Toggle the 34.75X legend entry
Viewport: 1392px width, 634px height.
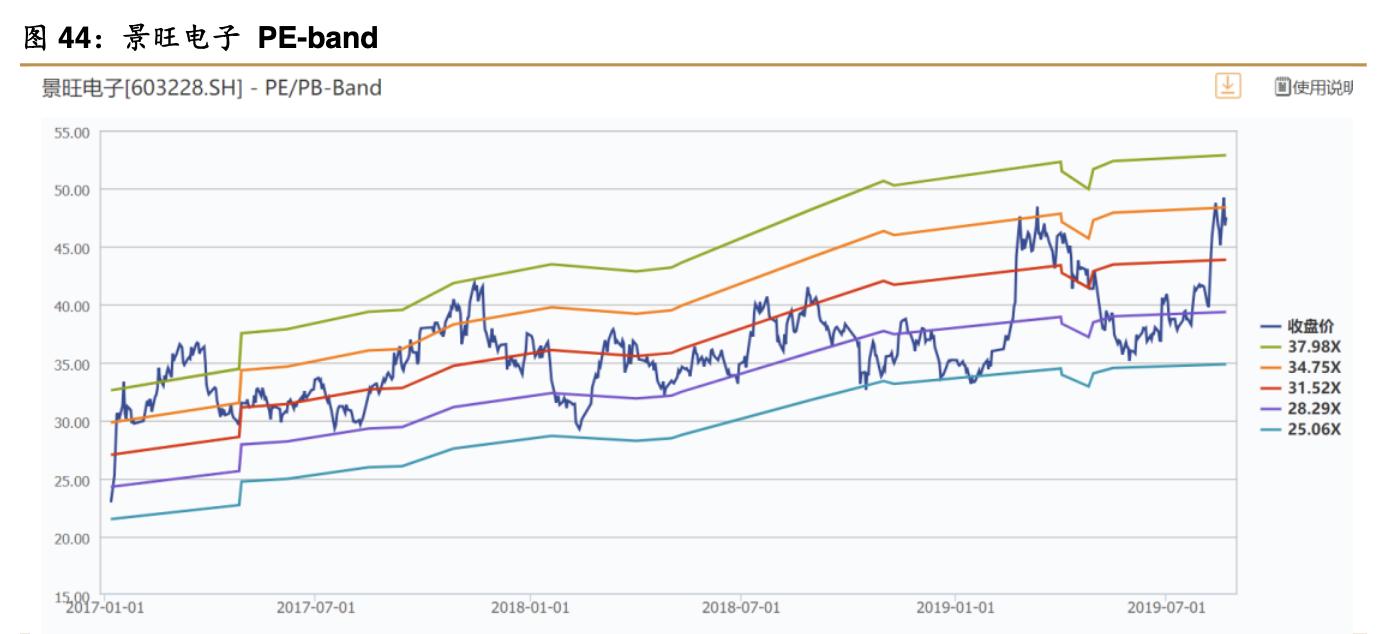tap(1315, 367)
